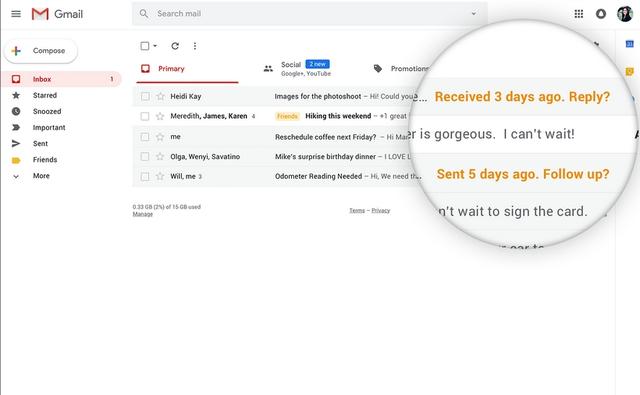
Task: Click the Manage storage link
Action: click(x=142, y=214)
